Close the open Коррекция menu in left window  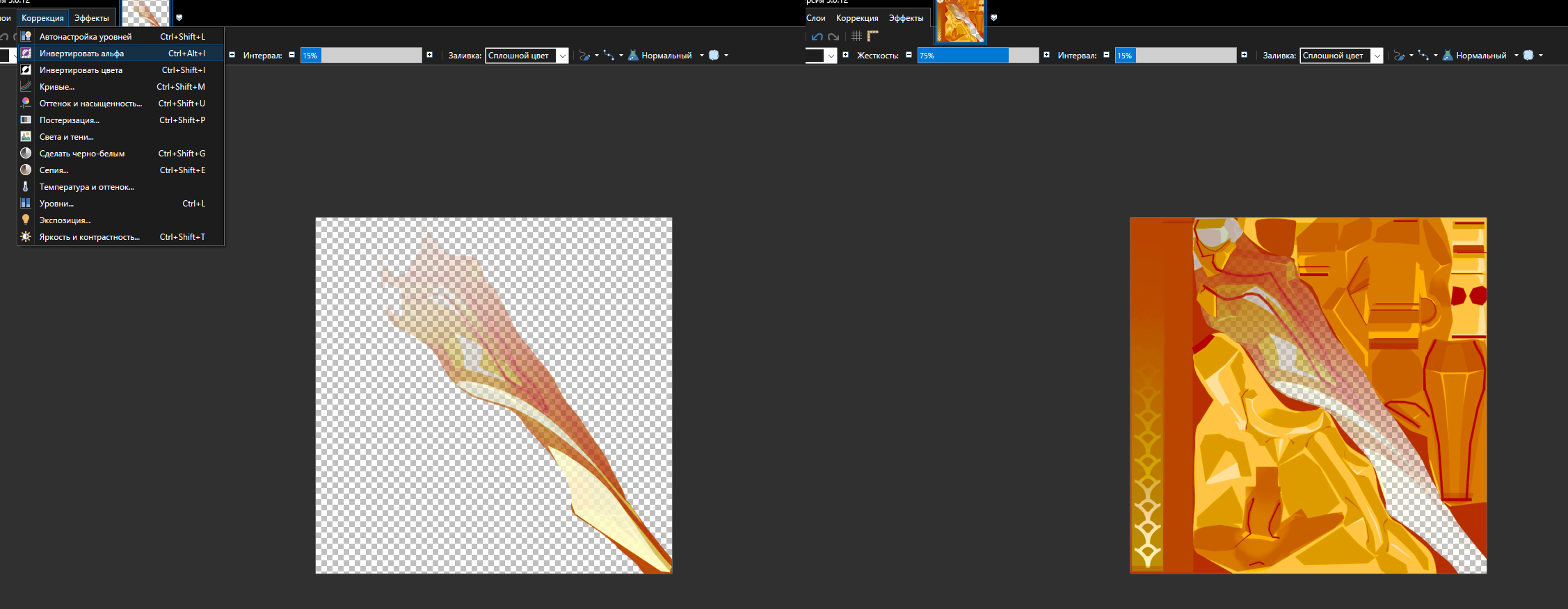[42, 18]
